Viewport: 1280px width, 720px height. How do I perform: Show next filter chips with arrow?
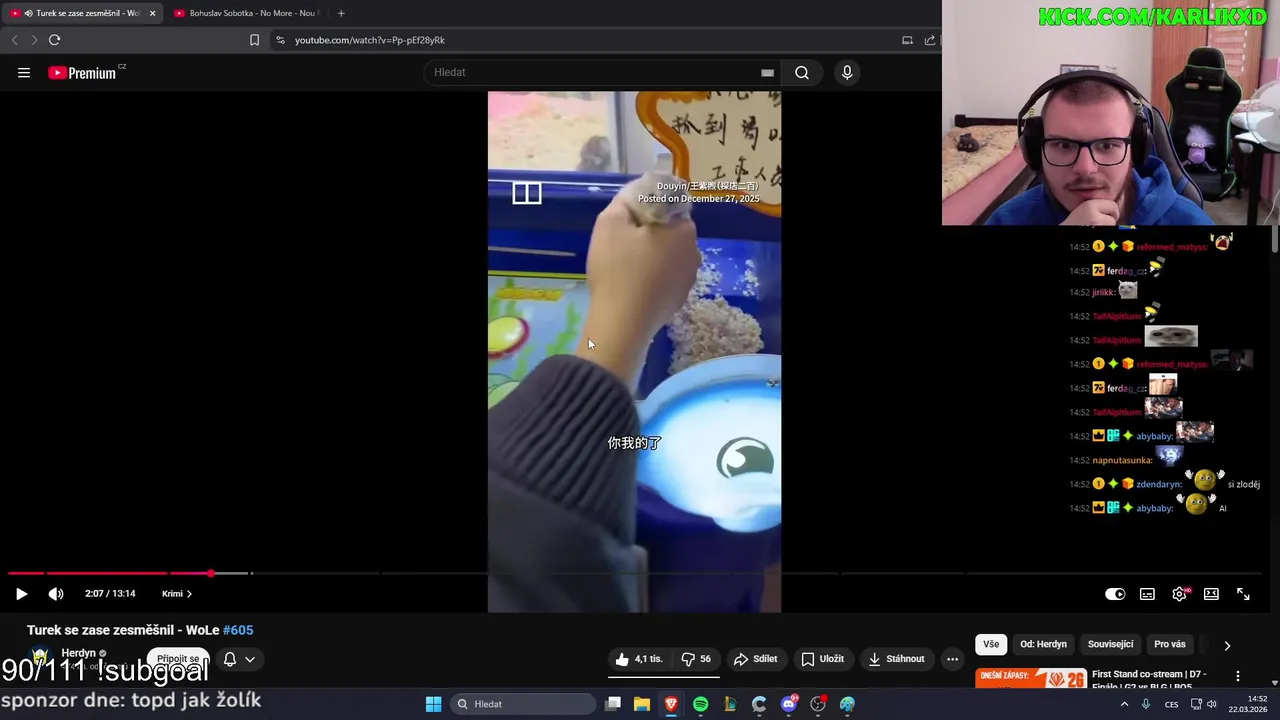tap(1227, 645)
